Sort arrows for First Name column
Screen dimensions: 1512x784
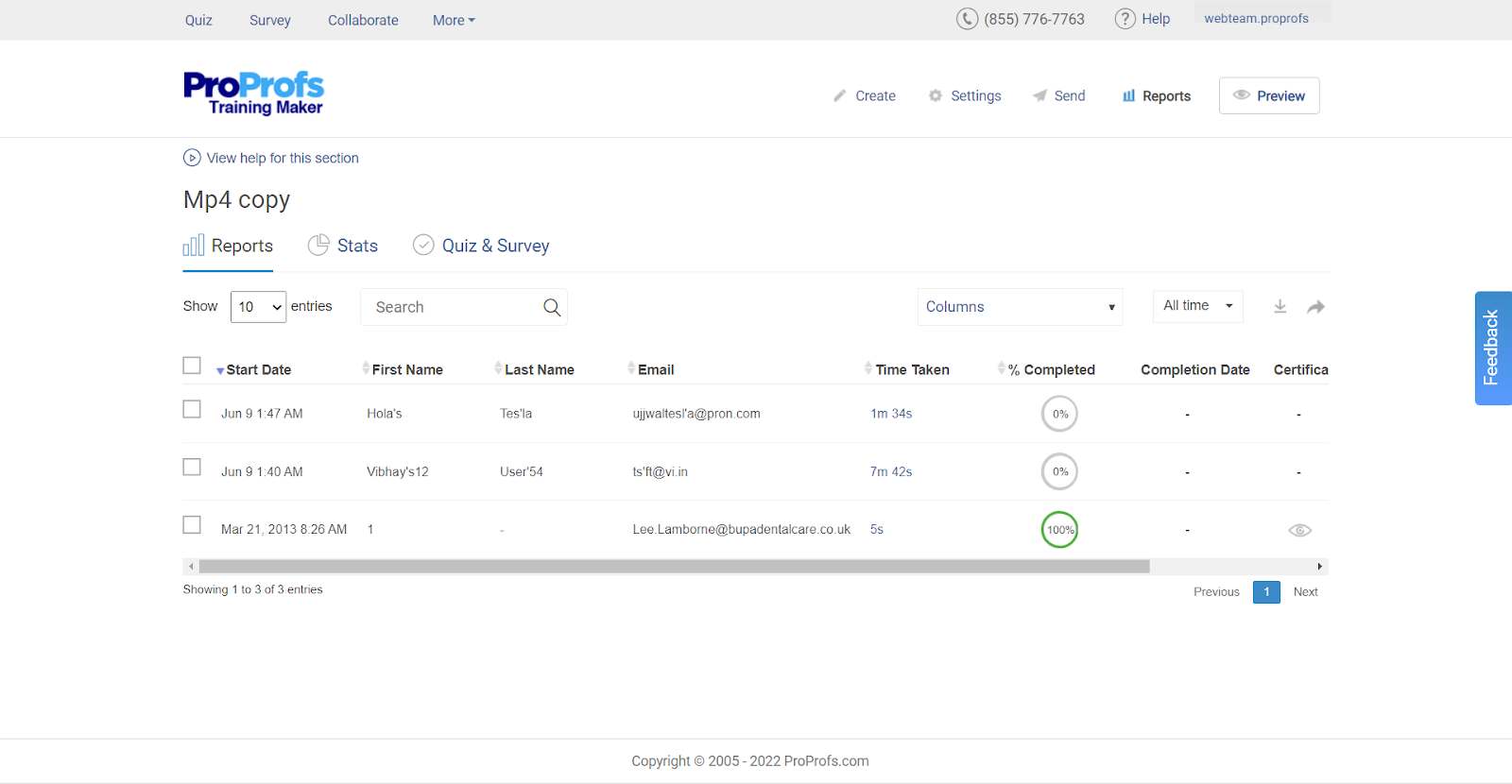point(366,368)
